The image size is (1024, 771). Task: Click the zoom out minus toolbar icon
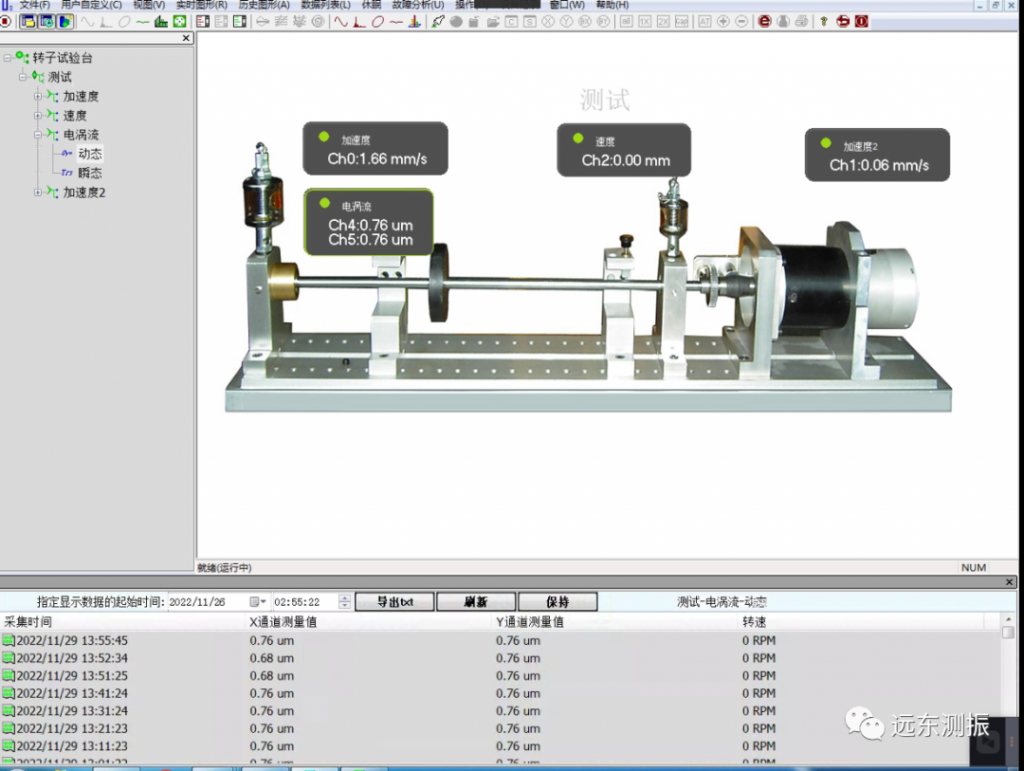741,21
